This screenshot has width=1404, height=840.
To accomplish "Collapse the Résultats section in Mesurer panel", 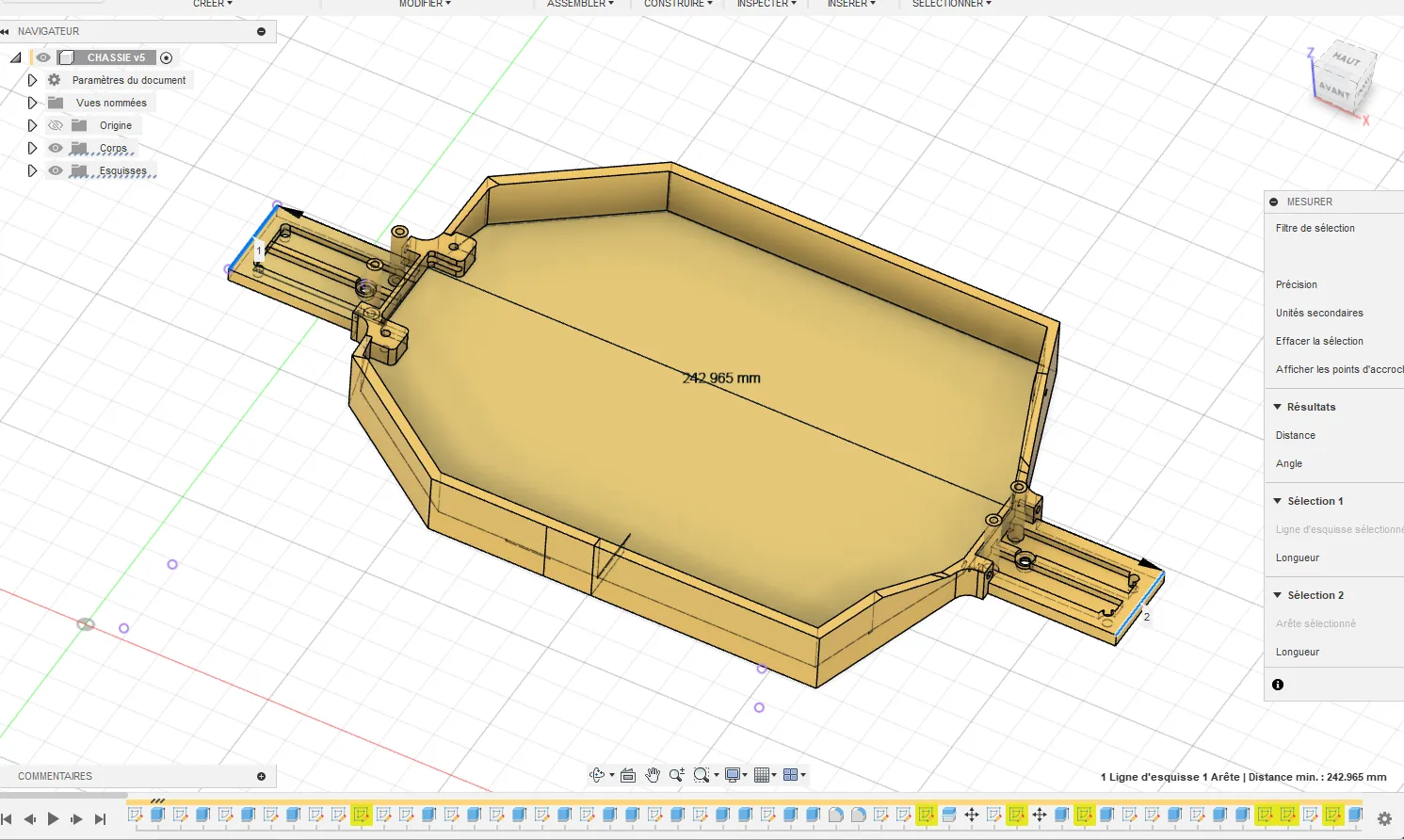I will pyautogui.click(x=1278, y=407).
